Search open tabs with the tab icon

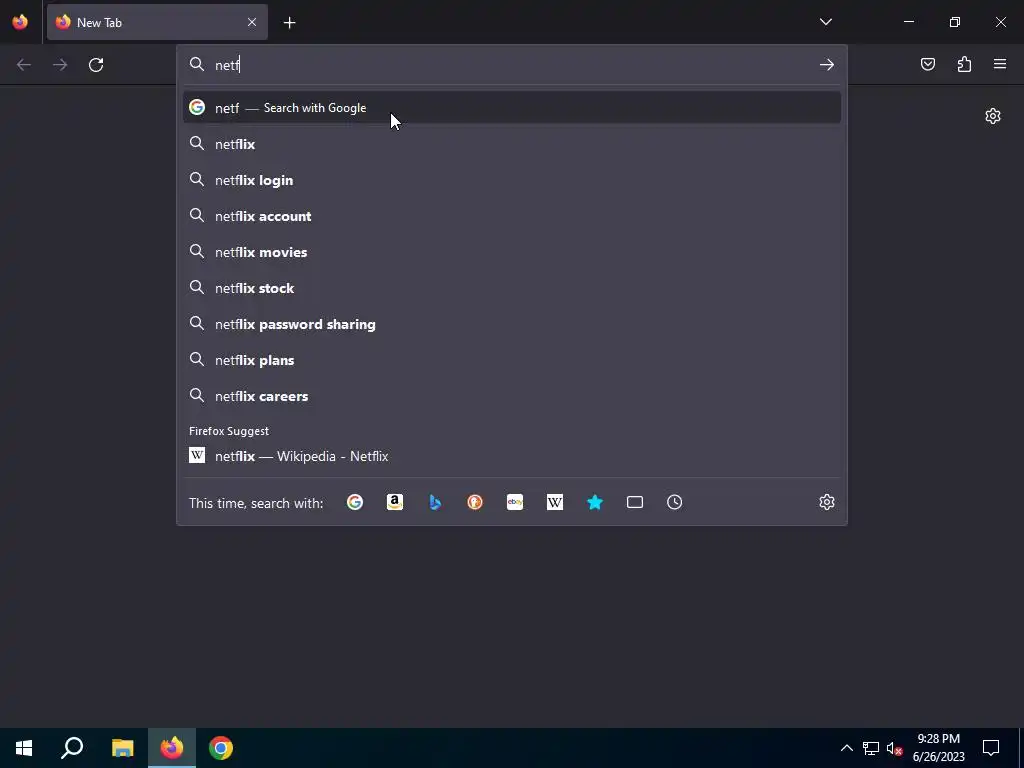[x=635, y=502]
